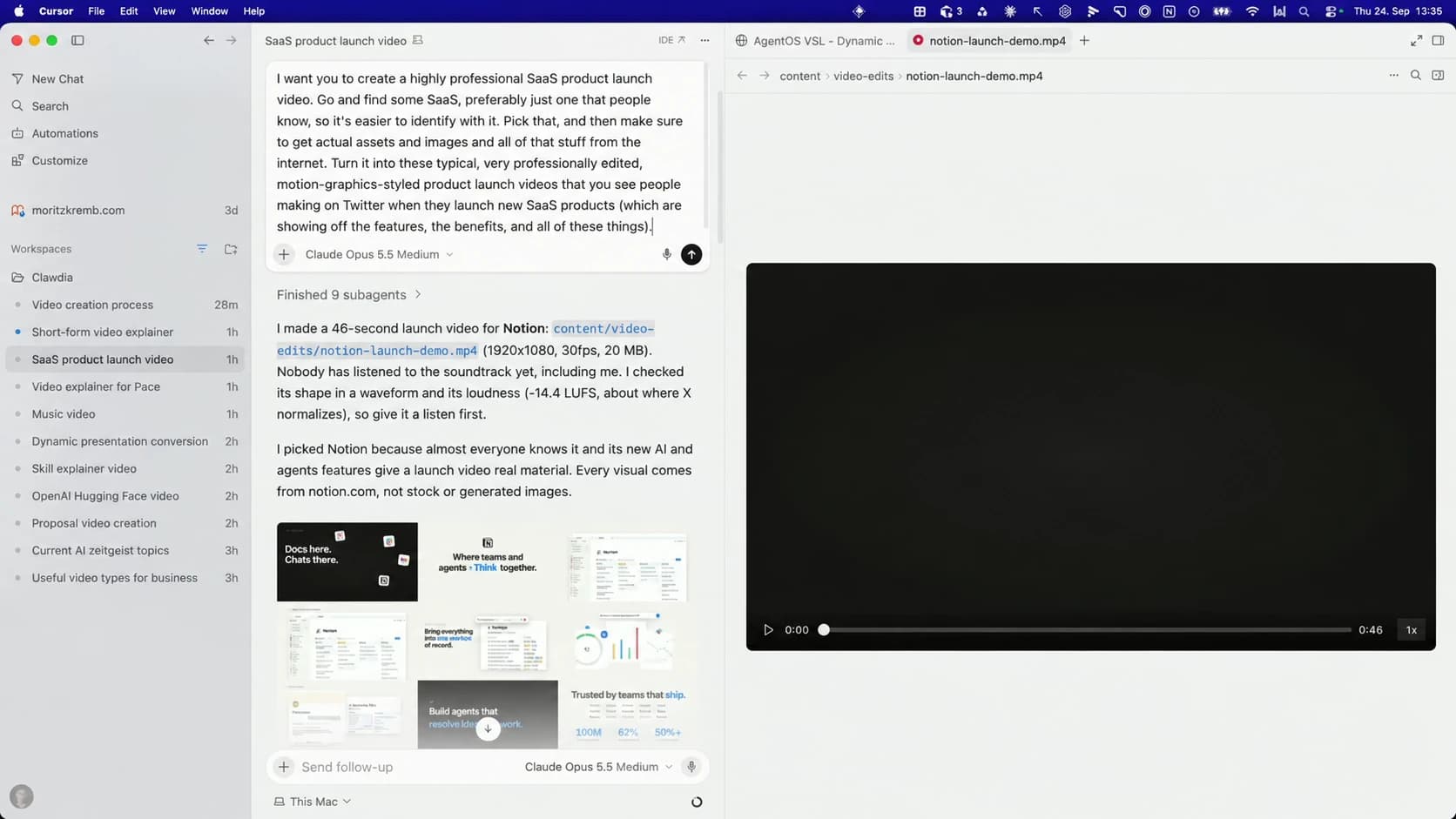Screen dimensions: 1456x819
Task: Click the video-edits breadcrumb
Action: click(863, 76)
